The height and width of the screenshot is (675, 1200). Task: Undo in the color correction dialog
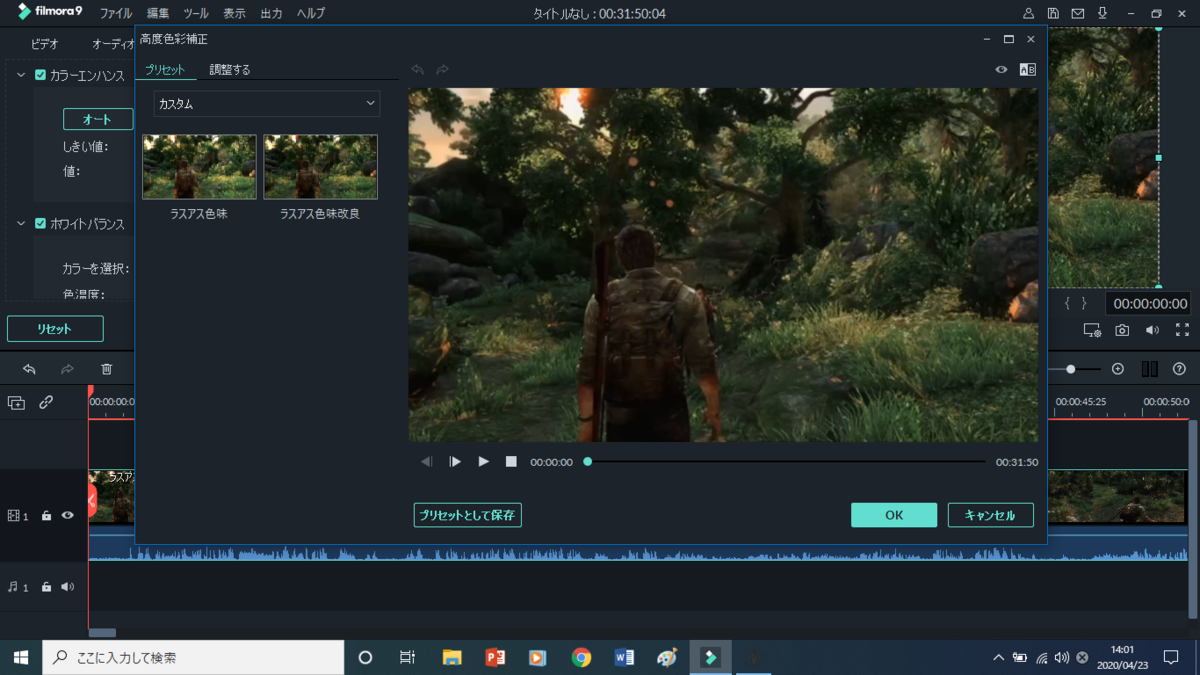point(418,70)
